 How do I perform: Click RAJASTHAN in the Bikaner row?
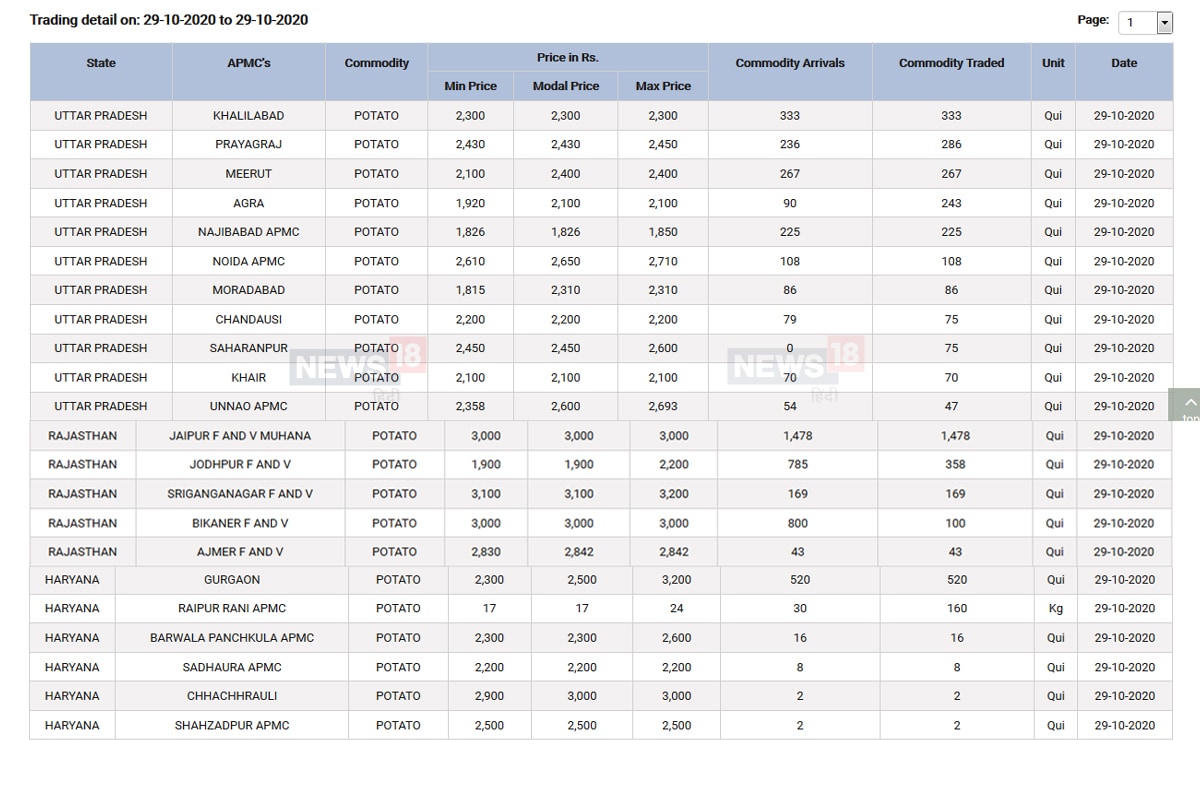pyautogui.click(x=82, y=523)
